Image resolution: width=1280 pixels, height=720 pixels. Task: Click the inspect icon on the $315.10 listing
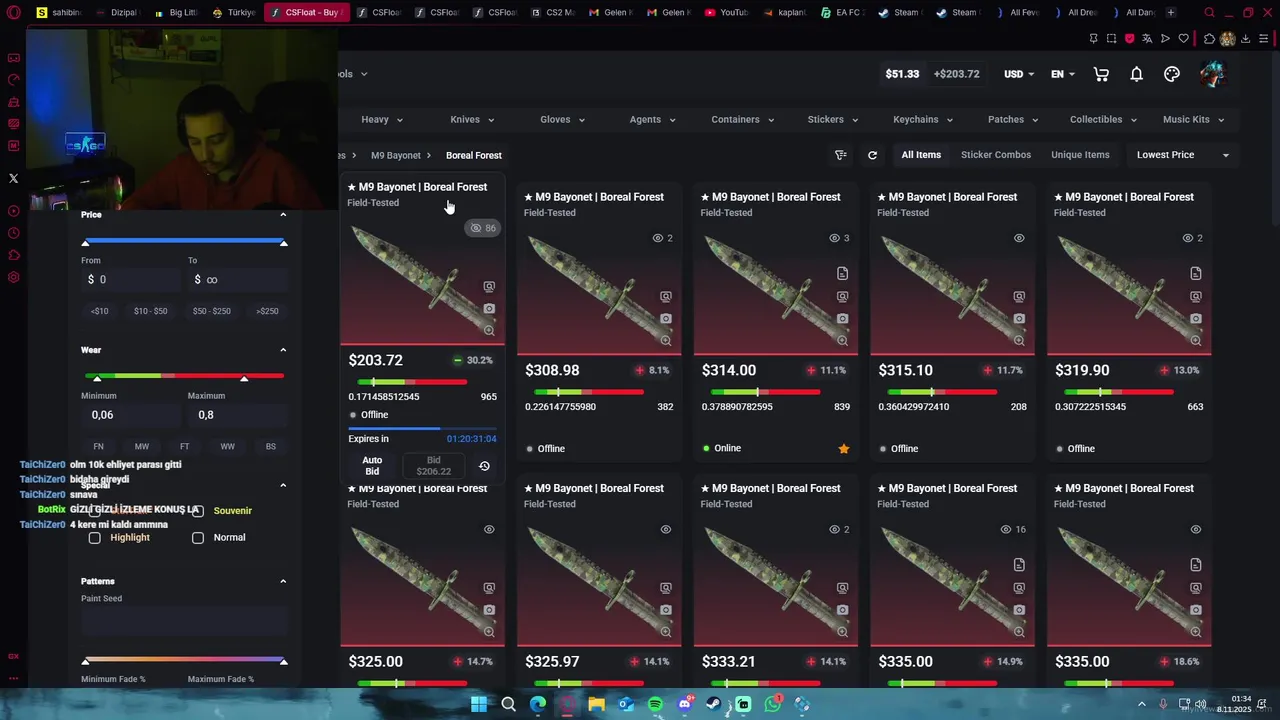[1019, 297]
